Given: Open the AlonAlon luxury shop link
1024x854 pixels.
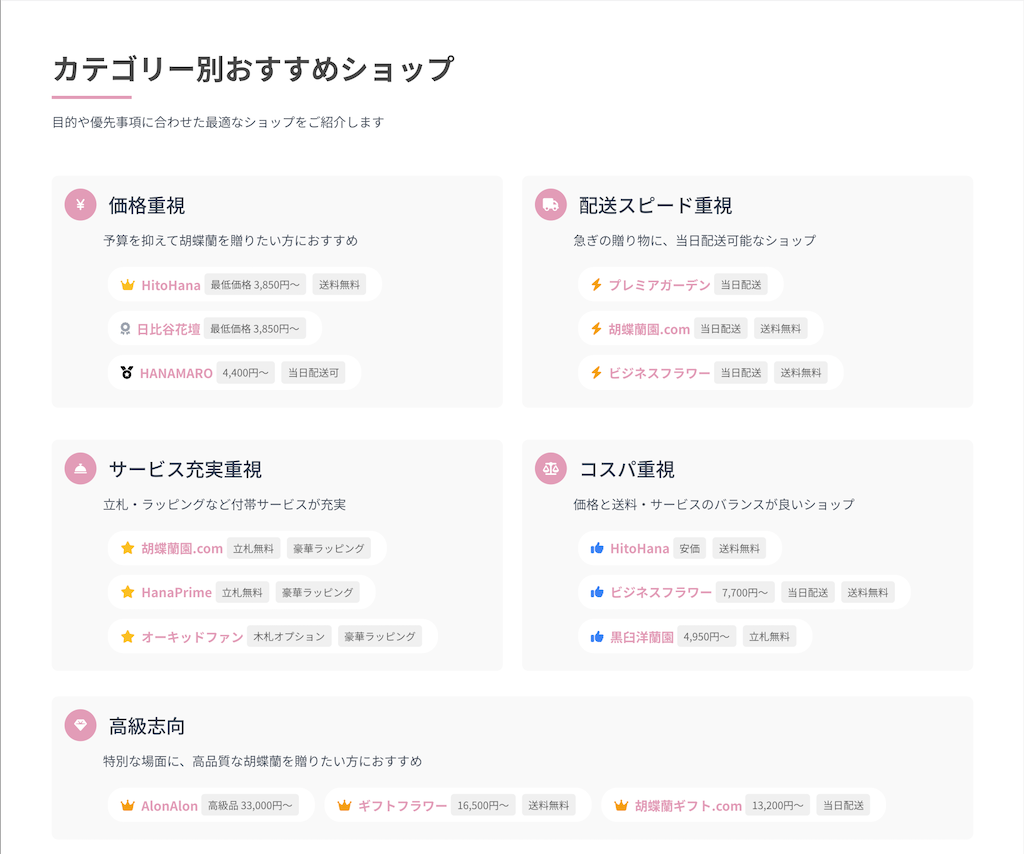Looking at the screenshot, I should [169, 806].
